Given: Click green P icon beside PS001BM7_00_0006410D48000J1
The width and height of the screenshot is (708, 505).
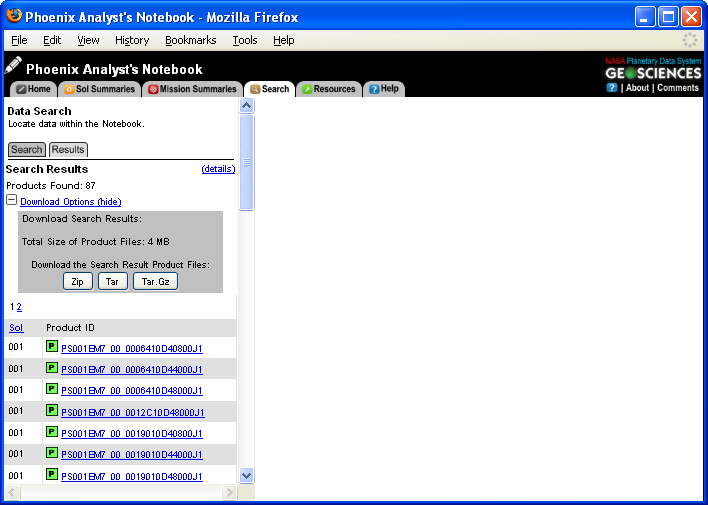Looking at the screenshot, I should (52, 388).
